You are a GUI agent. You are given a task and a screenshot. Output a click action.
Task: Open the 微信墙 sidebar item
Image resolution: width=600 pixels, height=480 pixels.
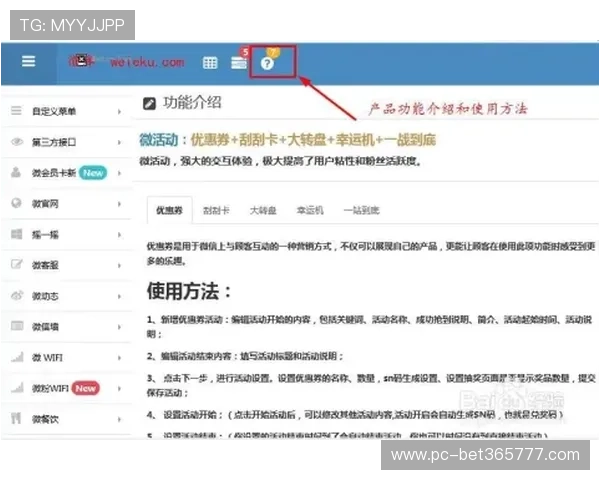click(67, 327)
